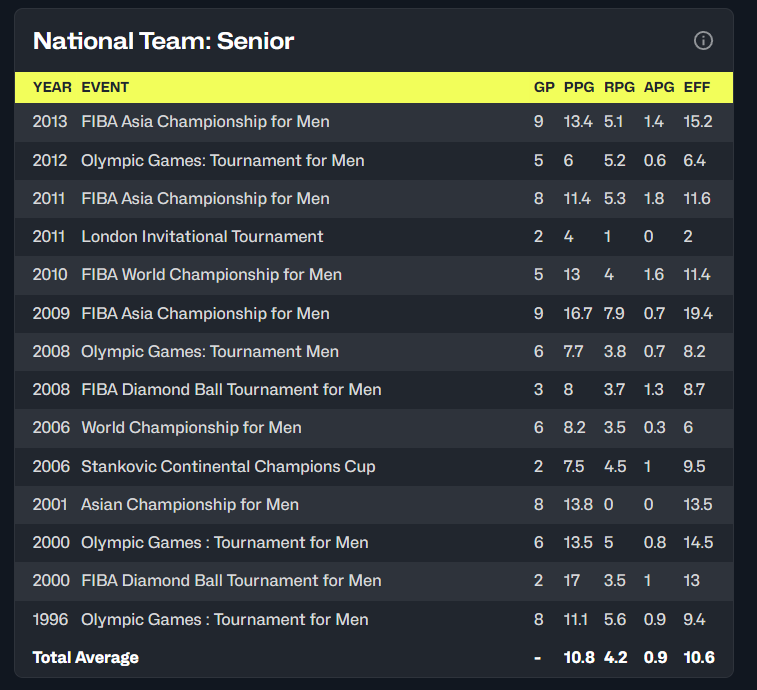Image resolution: width=757 pixels, height=690 pixels.
Task: Click the info icon beside National Team: Senior
Action: pos(703,41)
